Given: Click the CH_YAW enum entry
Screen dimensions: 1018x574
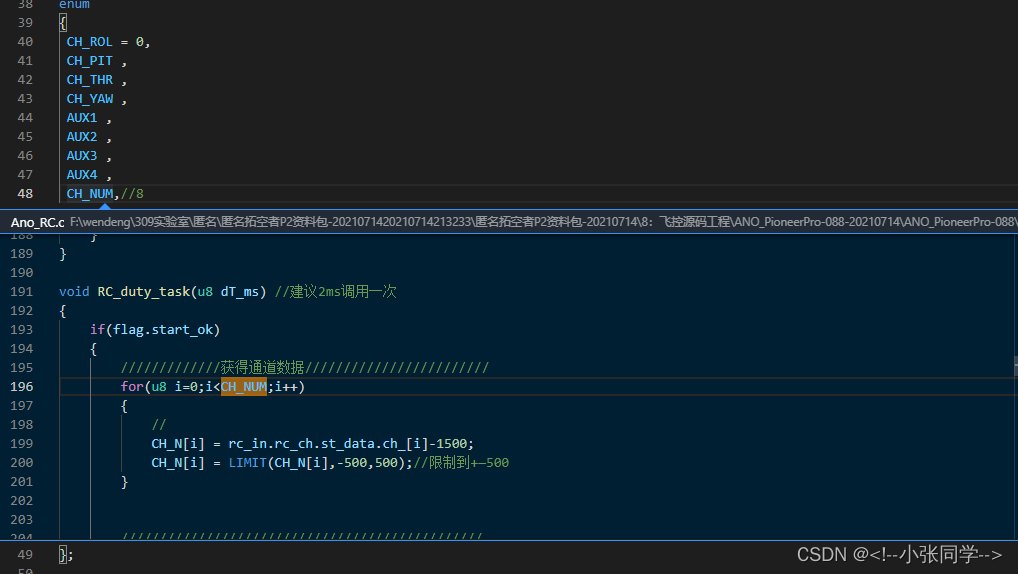Looking at the screenshot, I should click(90, 99).
